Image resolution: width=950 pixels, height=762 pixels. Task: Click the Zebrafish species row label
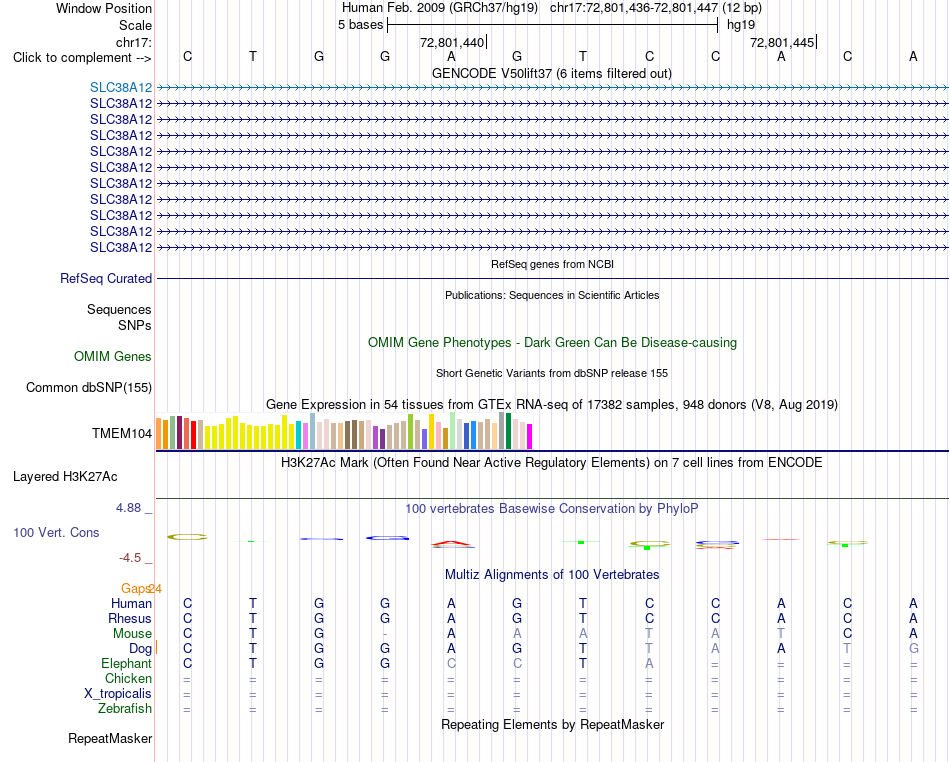pyautogui.click(x=125, y=709)
